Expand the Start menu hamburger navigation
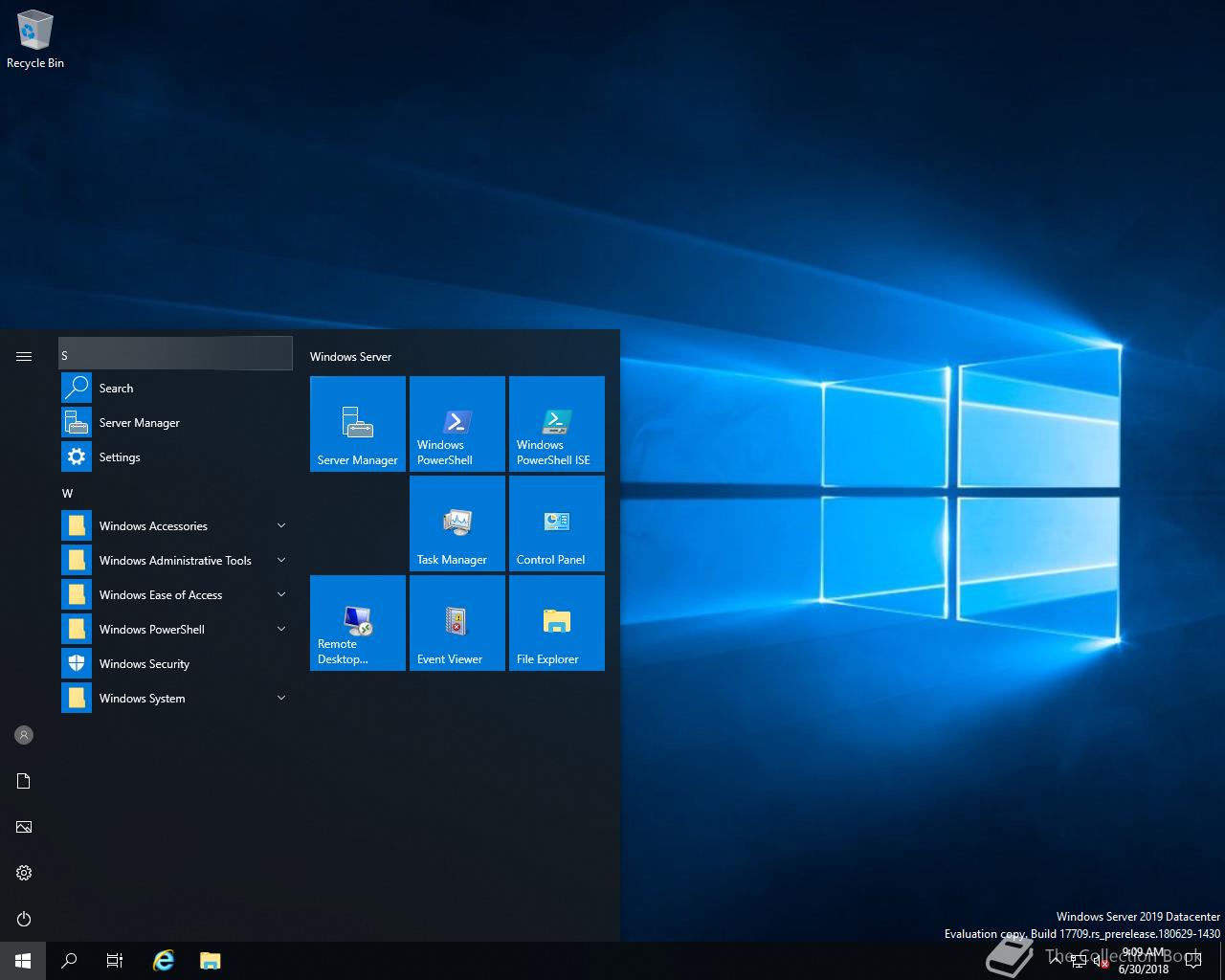Screen dimensions: 1225x980 (24, 356)
